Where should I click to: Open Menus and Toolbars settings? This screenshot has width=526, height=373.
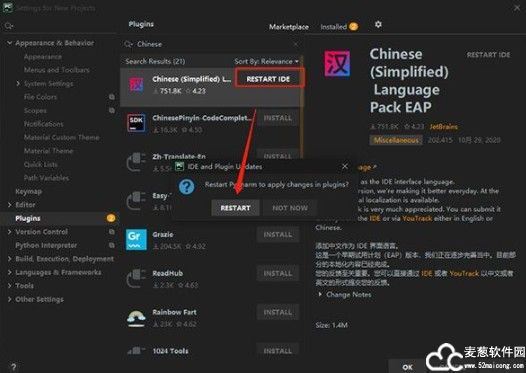pos(56,70)
